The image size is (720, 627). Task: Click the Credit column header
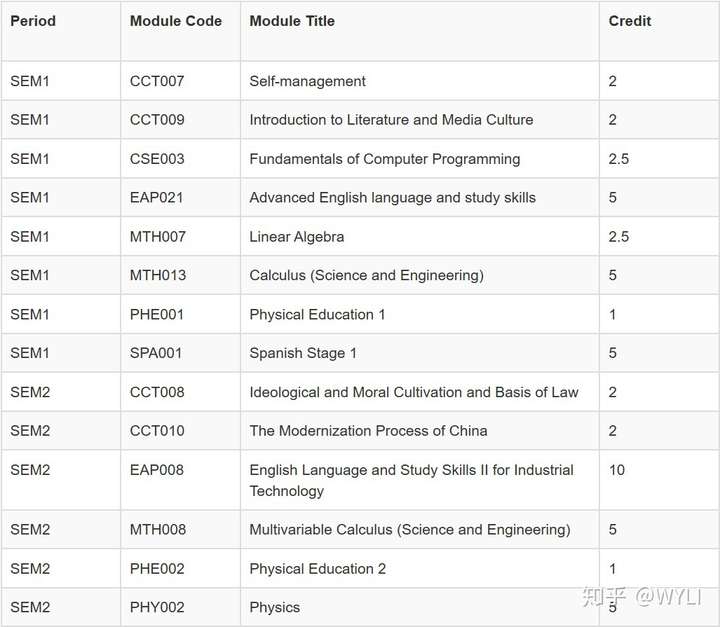pos(630,21)
